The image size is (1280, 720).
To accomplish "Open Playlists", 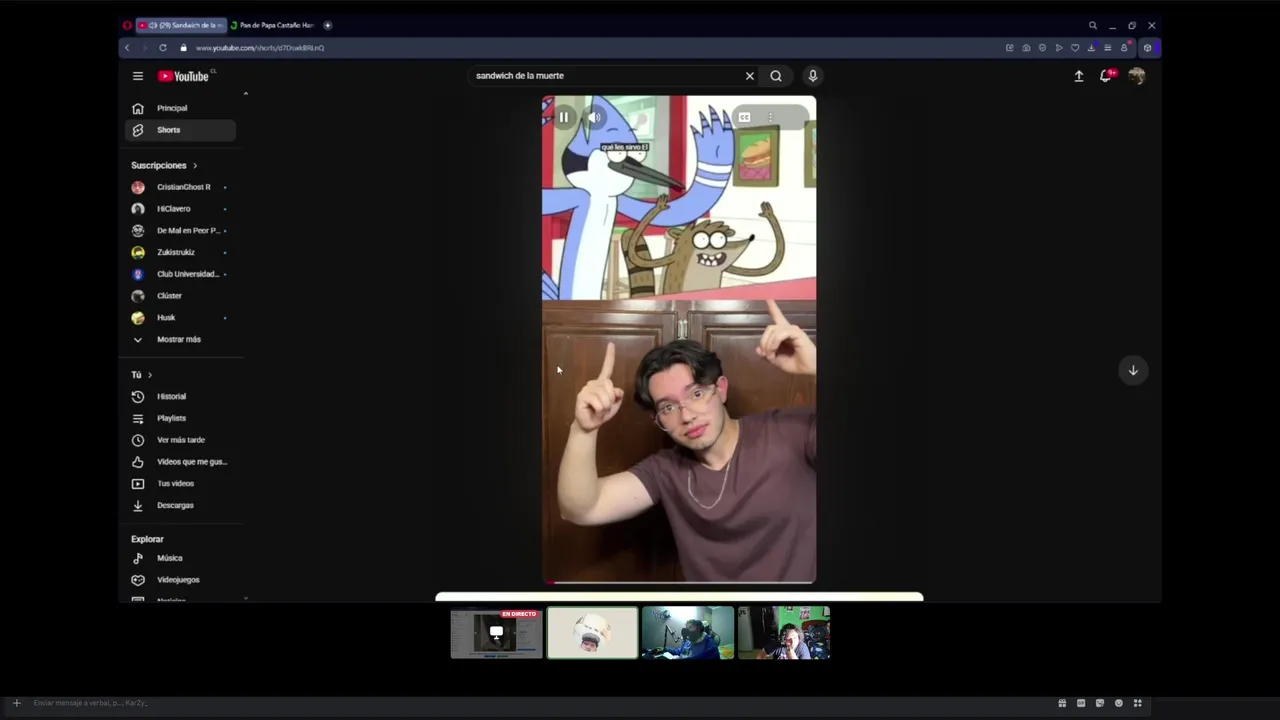I will coord(180,418).
